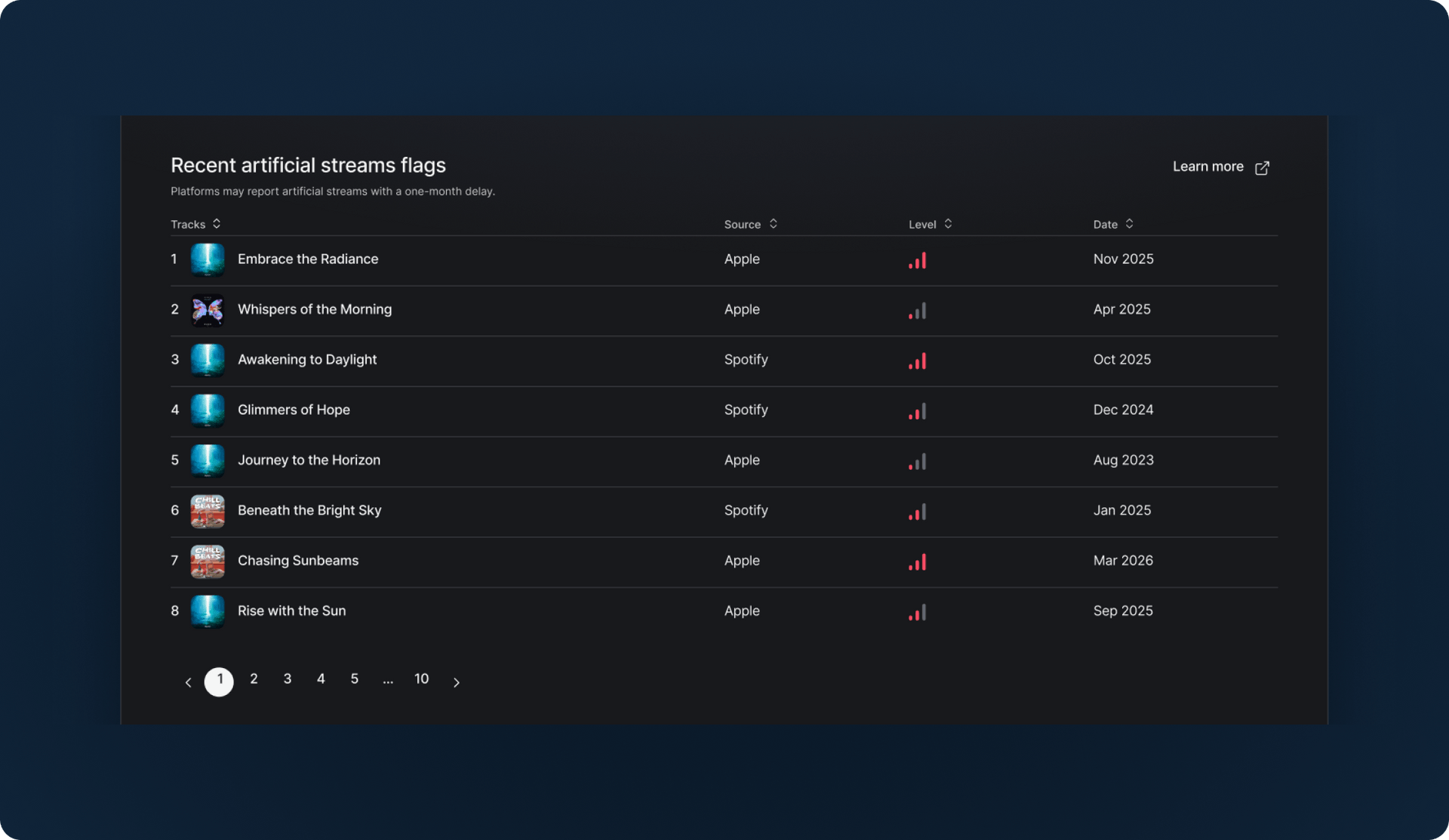Click the level indicator bars for Chasing Sunbeams
The image size is (1449, 840).
(918, 562)
